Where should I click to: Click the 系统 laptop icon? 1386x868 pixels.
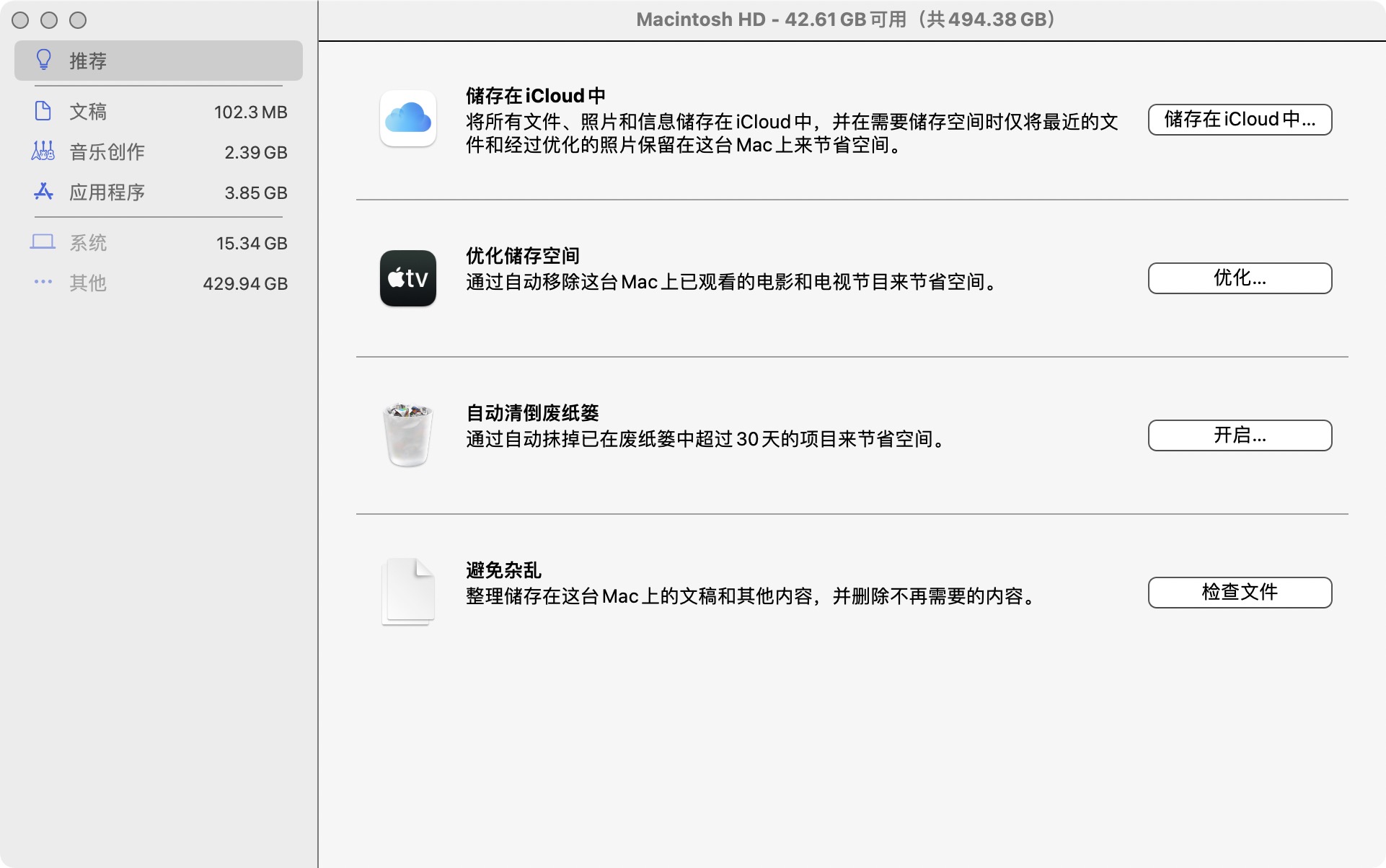tap(43, 242)
